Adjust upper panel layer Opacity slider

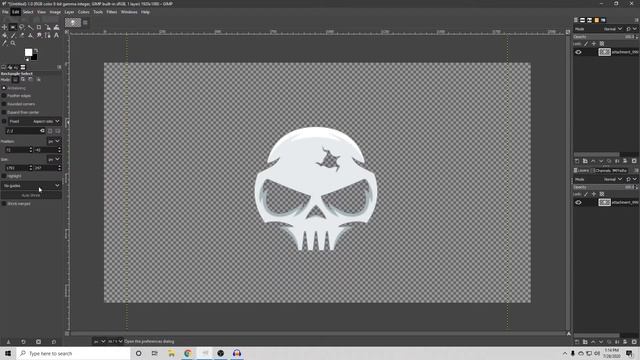[605, 37]
